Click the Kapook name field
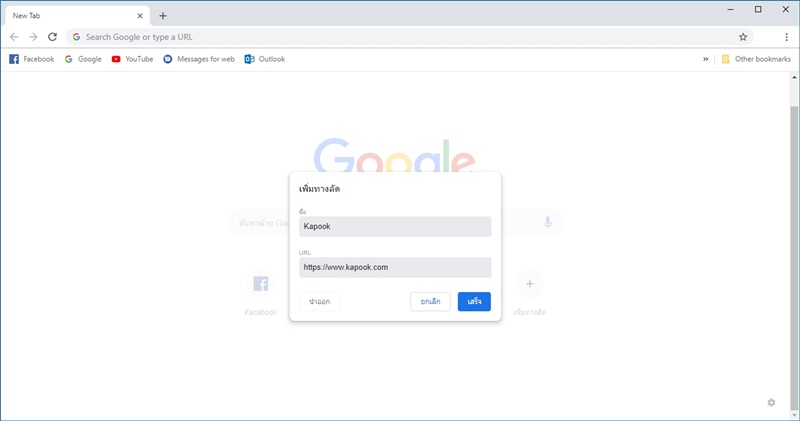Viewport: 800px width, 421px height. tap(395, 227)
